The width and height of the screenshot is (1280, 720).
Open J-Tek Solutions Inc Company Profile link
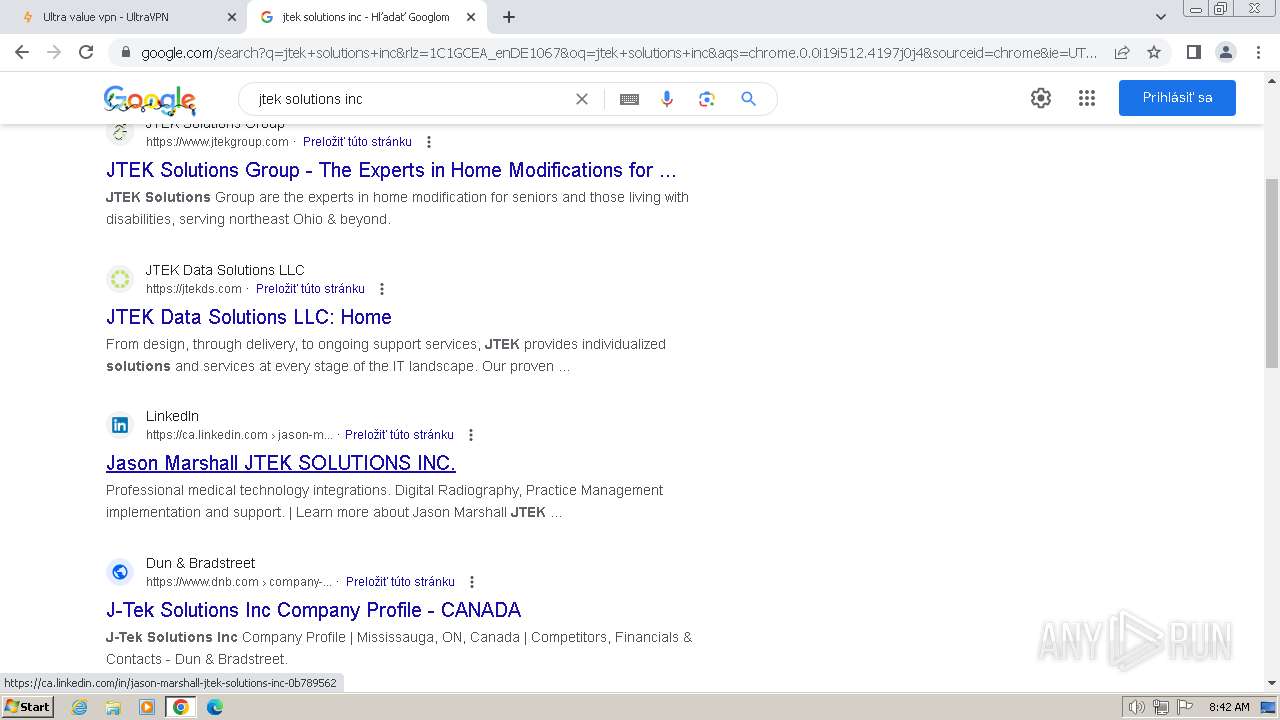point(314,610)
